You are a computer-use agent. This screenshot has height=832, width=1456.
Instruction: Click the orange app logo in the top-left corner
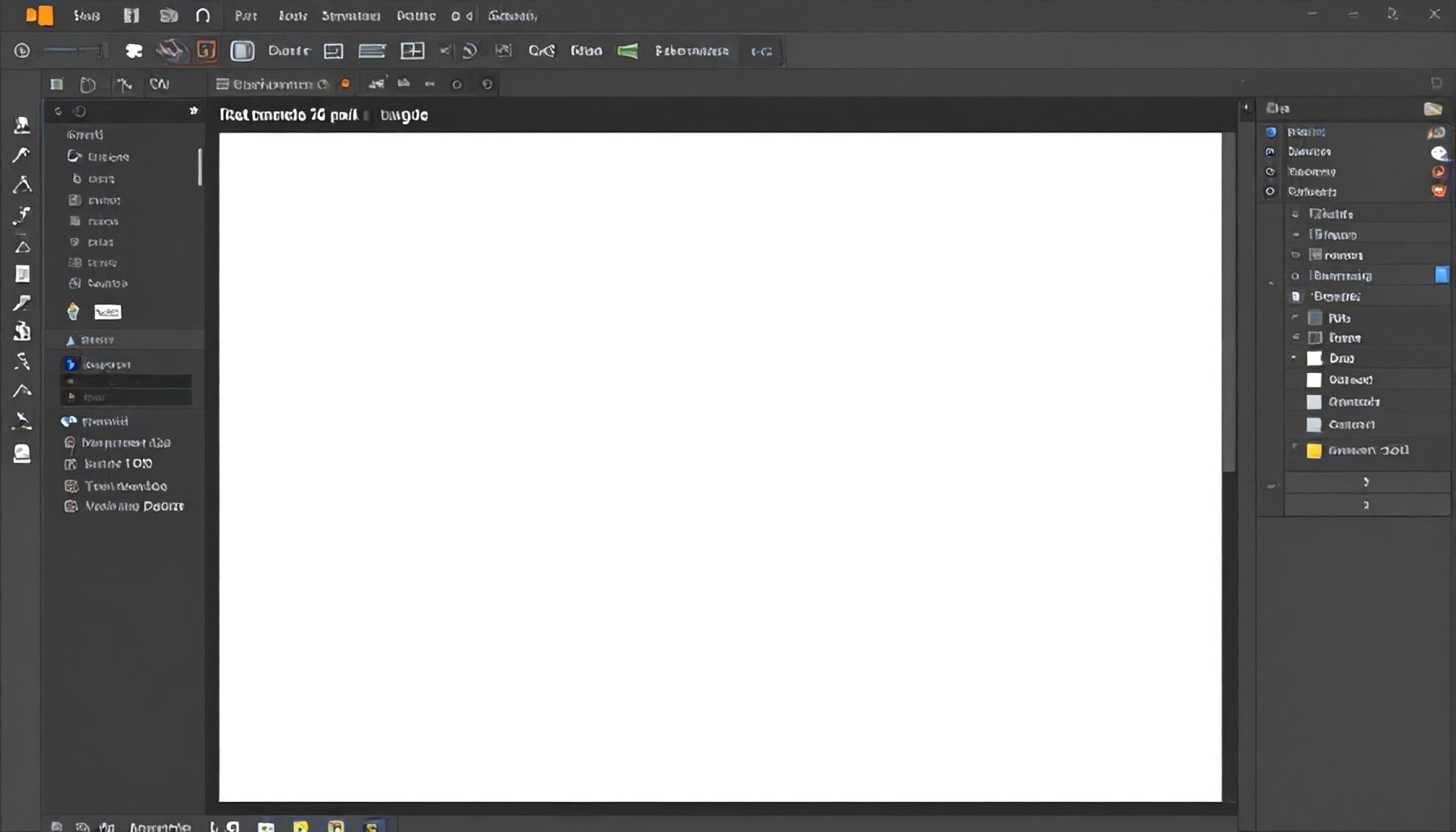click(39, 15)
